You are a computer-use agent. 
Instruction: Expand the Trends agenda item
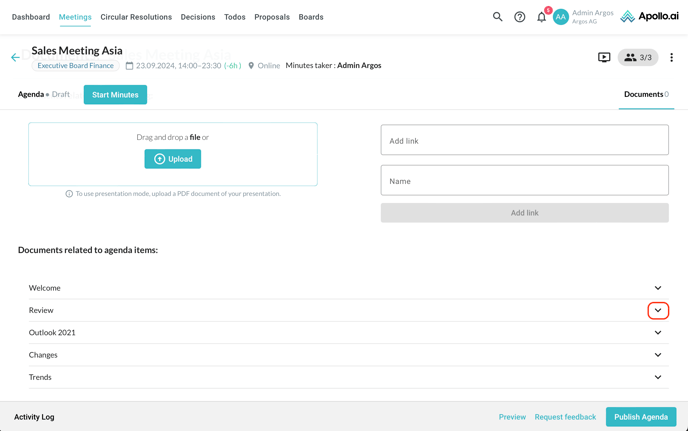[x=657, y=377]
